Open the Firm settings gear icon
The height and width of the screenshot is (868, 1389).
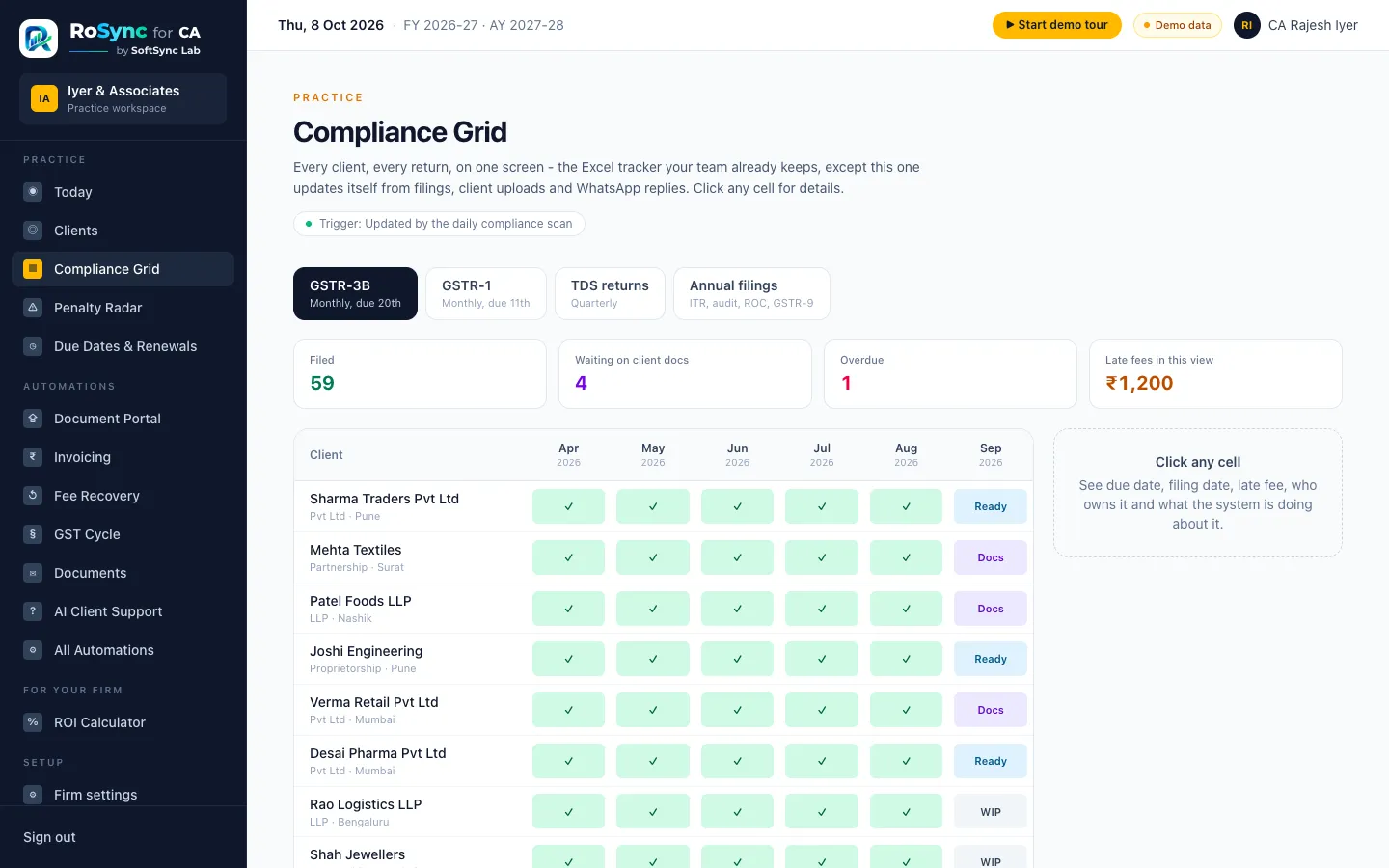(x=33, y=795)
